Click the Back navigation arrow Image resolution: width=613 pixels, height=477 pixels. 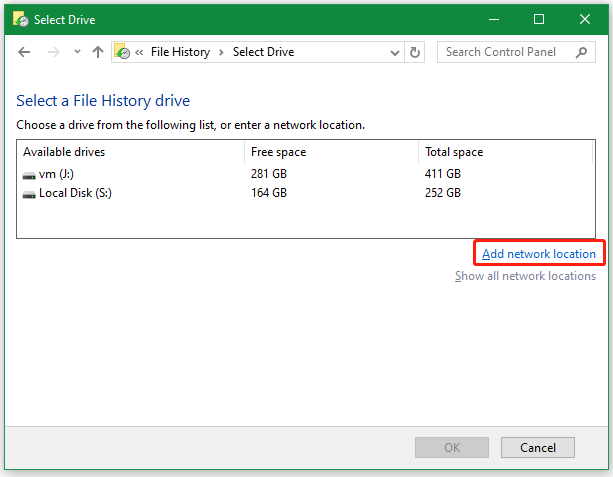click(25, 52)
